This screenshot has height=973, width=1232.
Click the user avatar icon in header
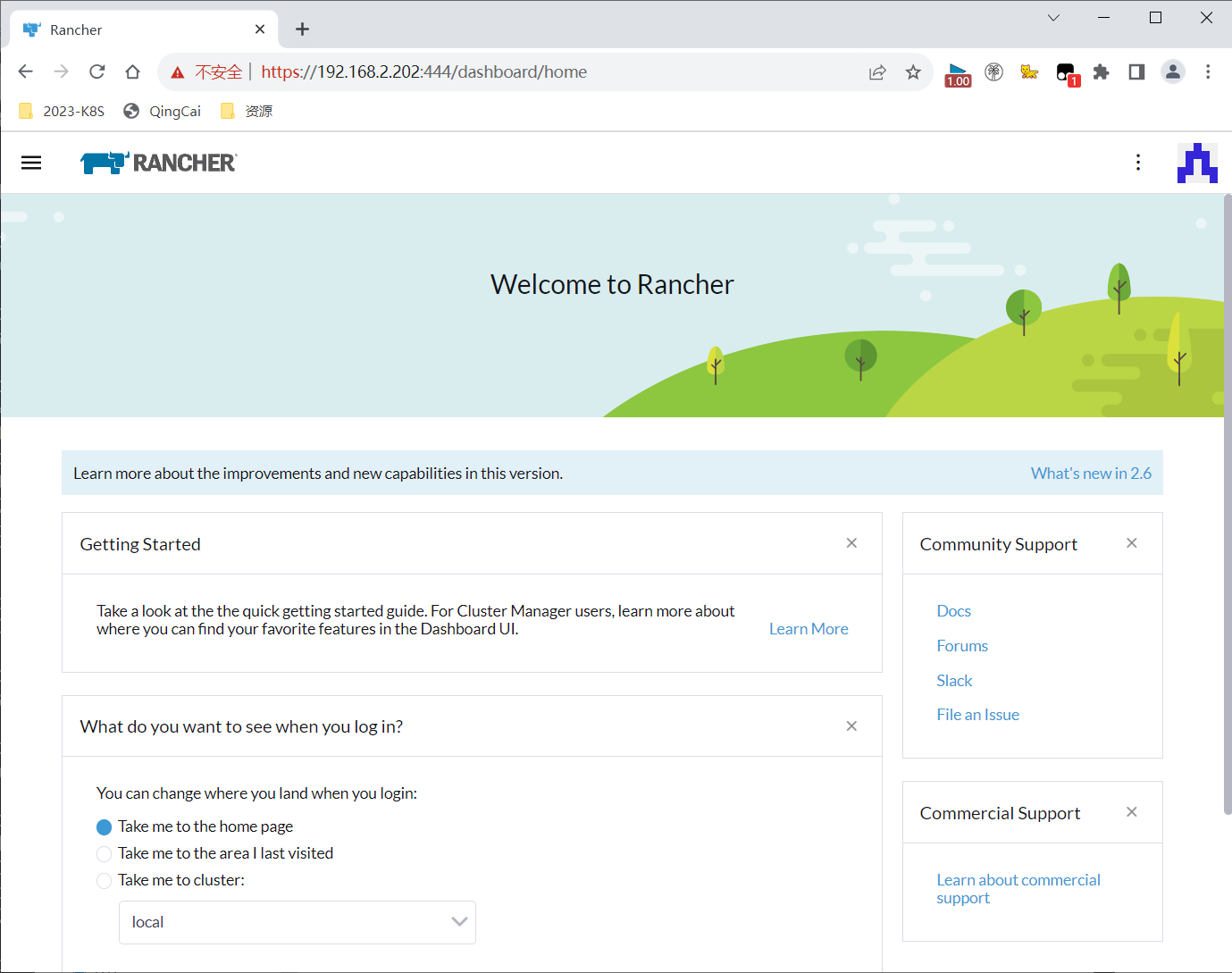[x=1196, y=163]
